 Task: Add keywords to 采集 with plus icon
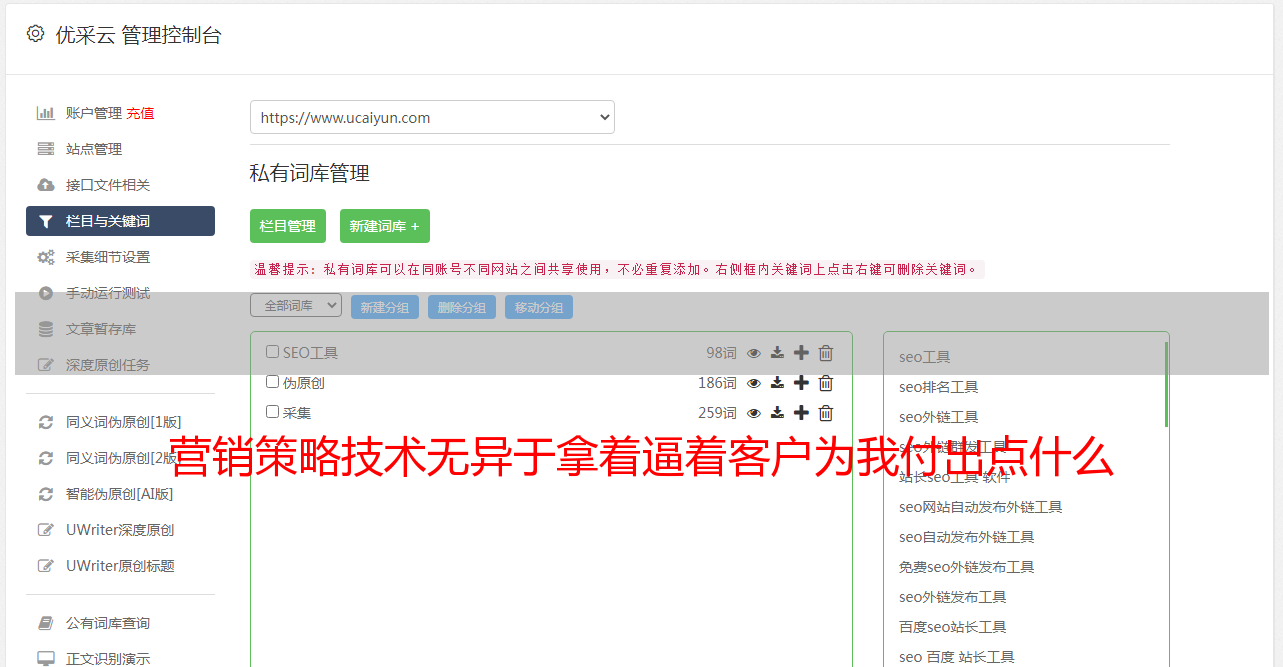801,413
